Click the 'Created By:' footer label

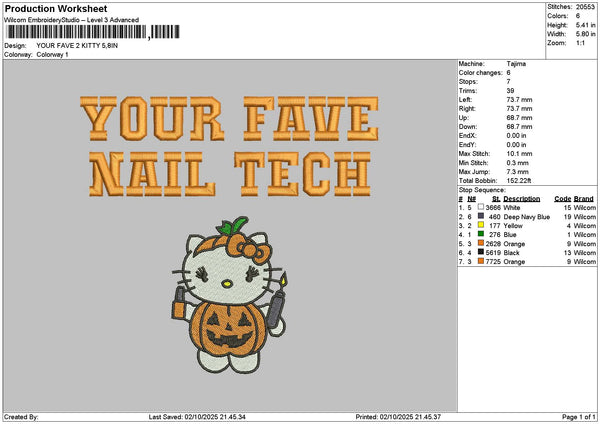[x=21, y=417]
